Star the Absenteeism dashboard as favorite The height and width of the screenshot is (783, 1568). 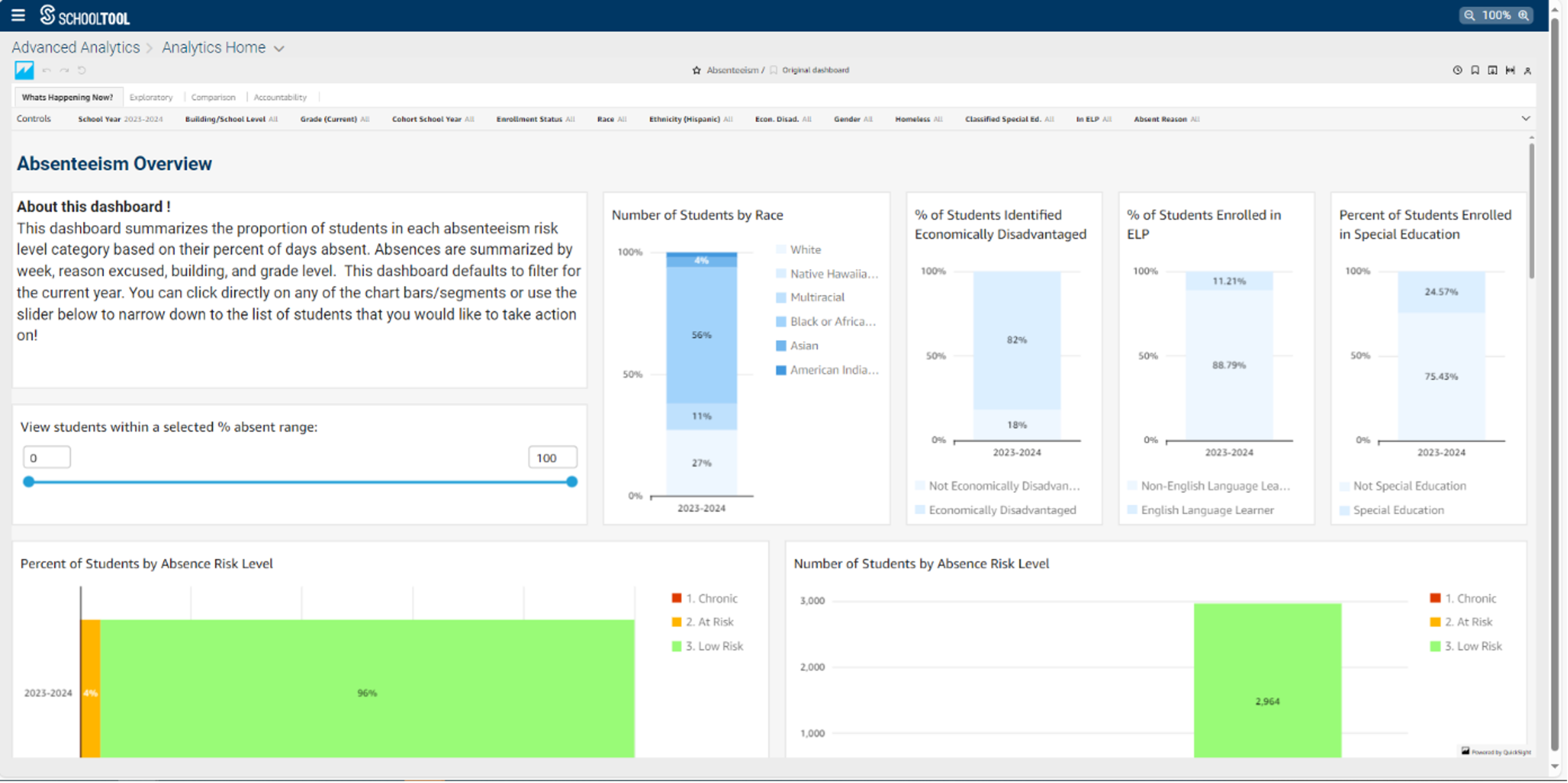point(696,71)
